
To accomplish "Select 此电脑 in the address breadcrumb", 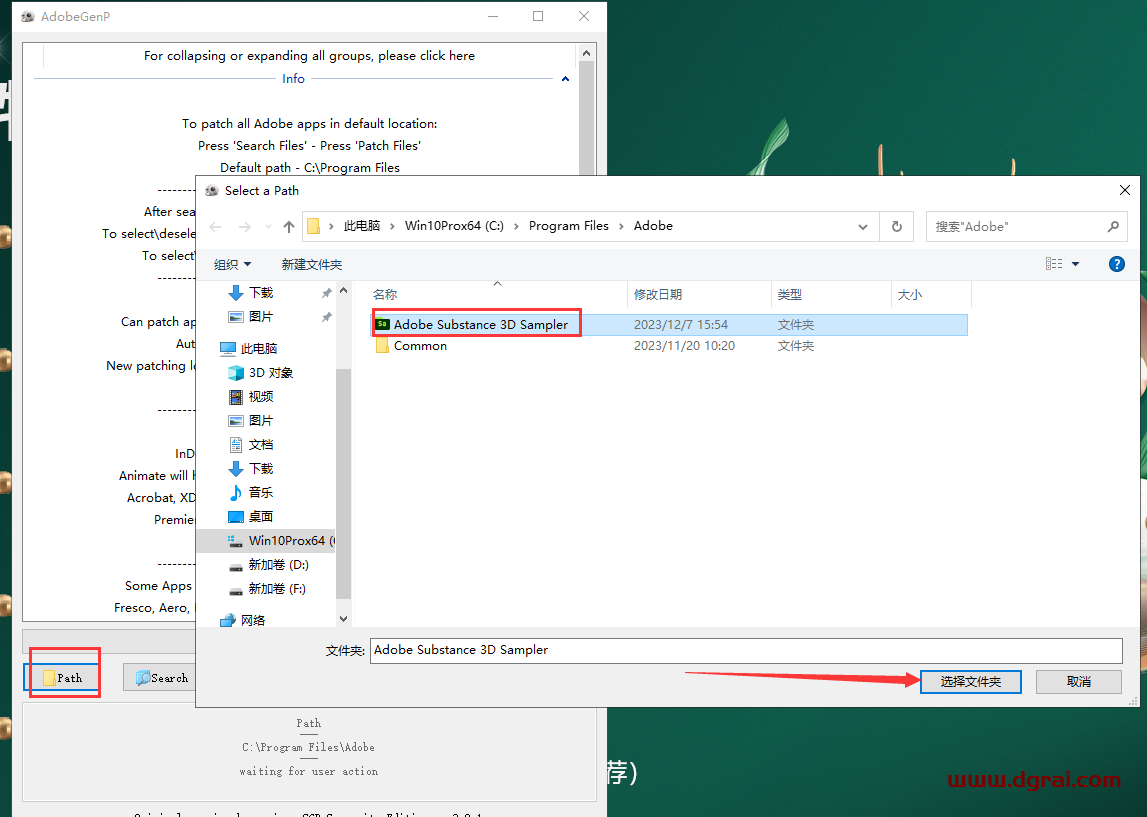I will [362, 226].
